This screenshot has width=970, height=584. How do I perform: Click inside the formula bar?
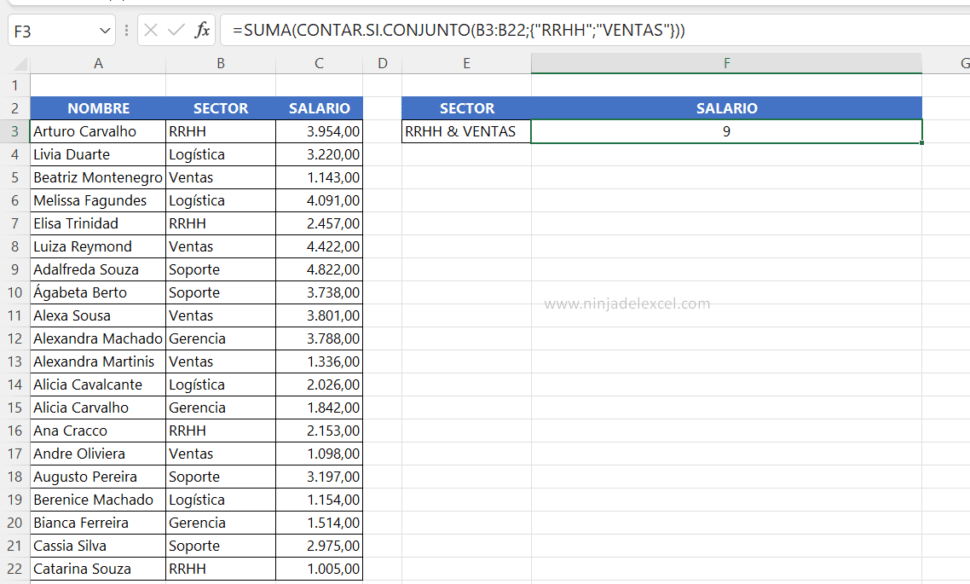click(x=450, y=30)
